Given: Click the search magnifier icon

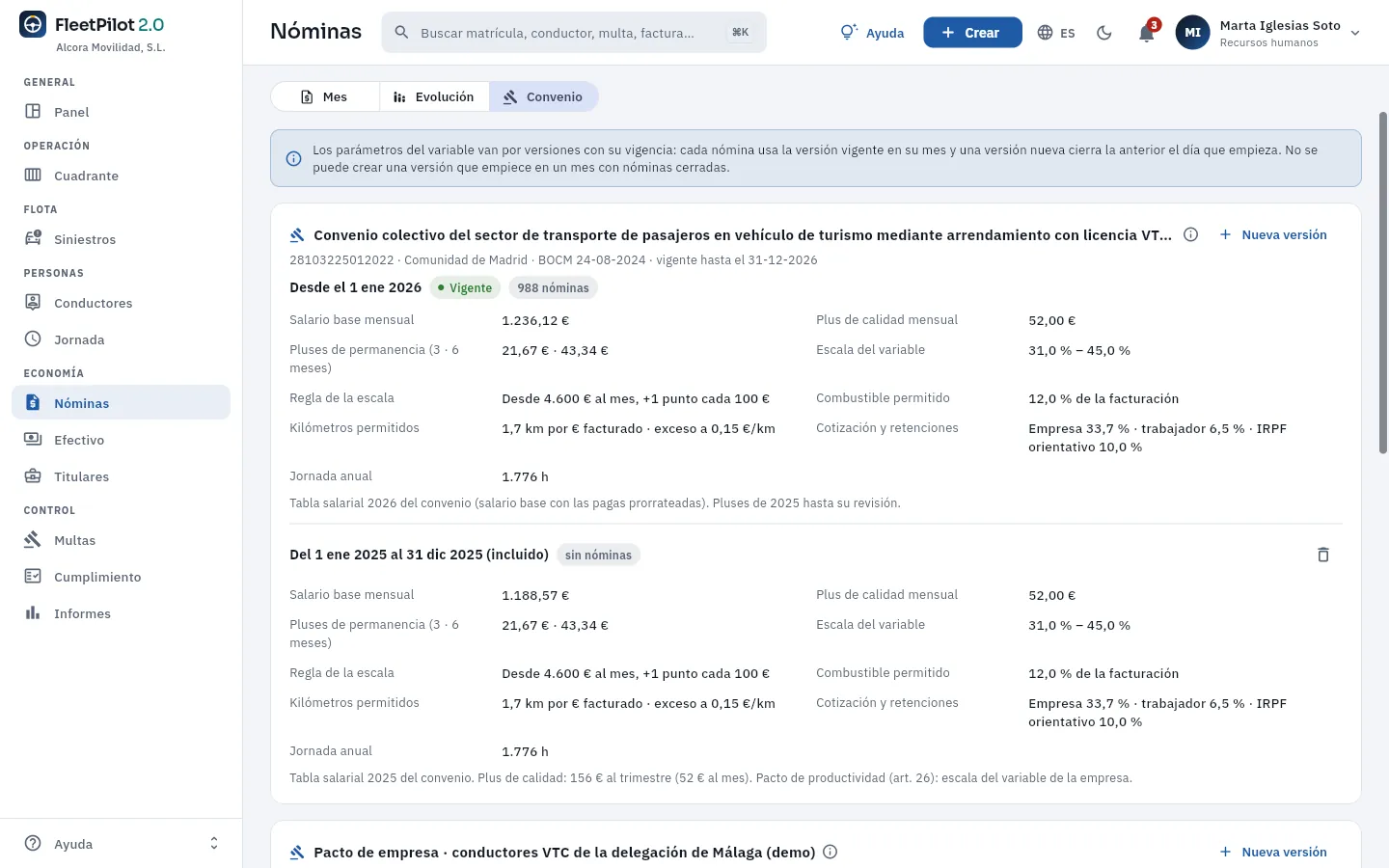Looking at the screenshot, I should [x=402, y=33].
